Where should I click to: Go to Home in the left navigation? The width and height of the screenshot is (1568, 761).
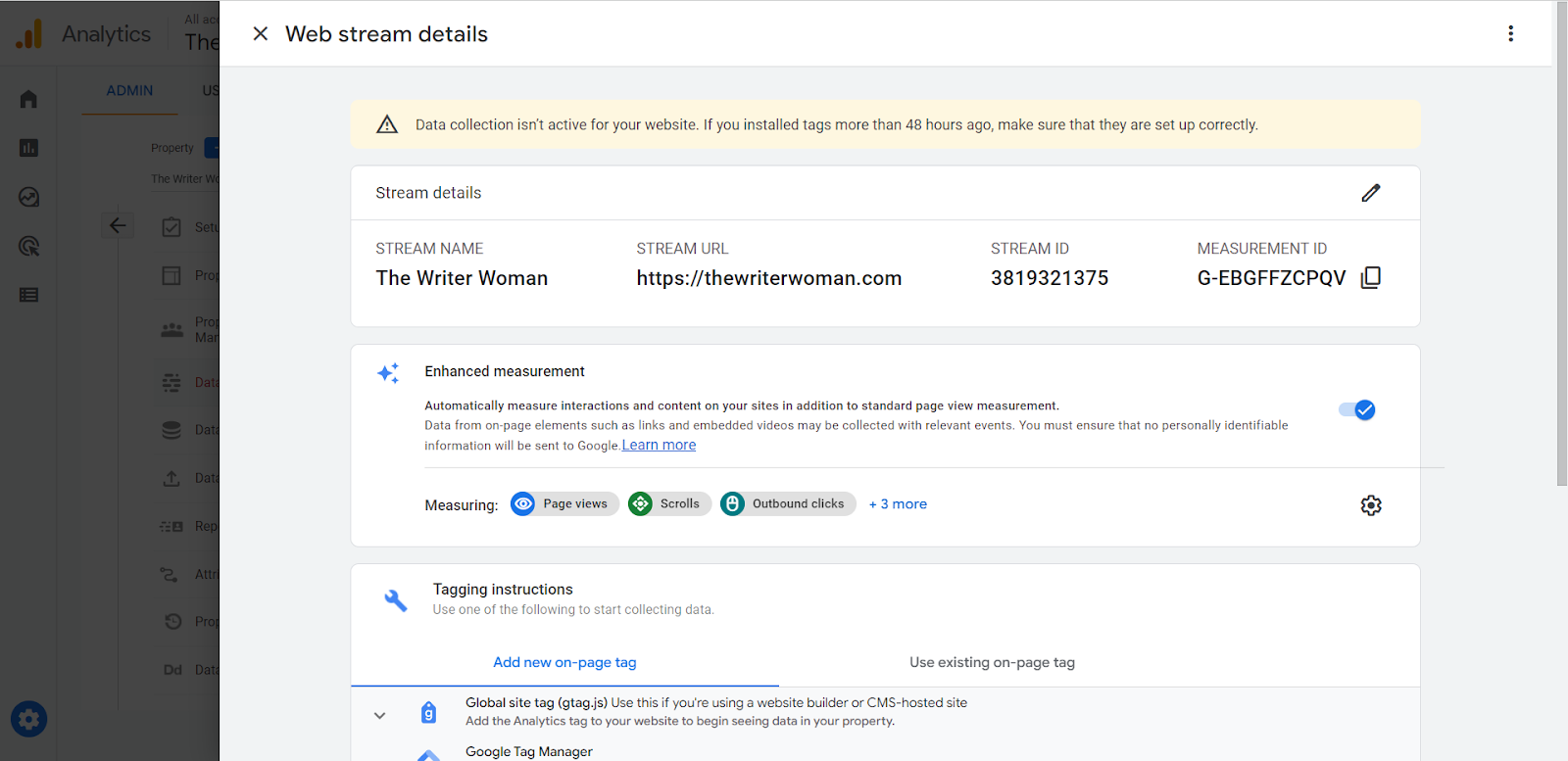(28, 99)
